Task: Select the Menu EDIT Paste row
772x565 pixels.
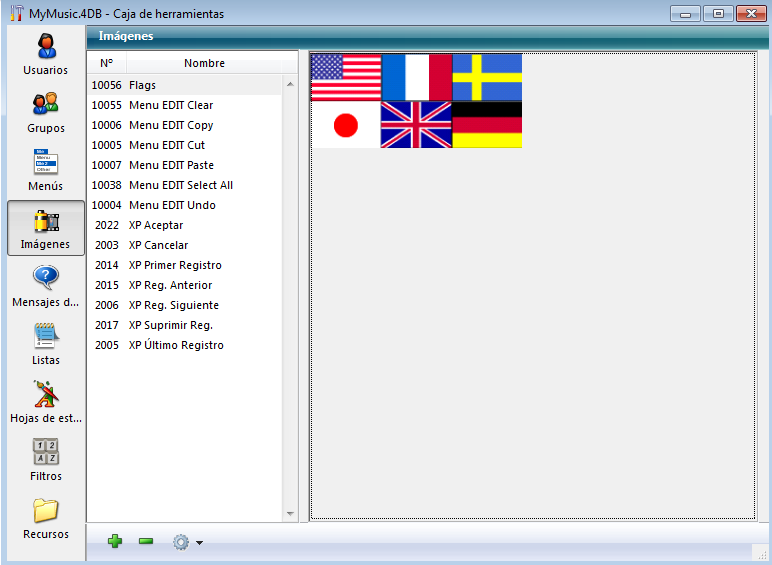Action: pyautogui.click(x=185, y=165)
